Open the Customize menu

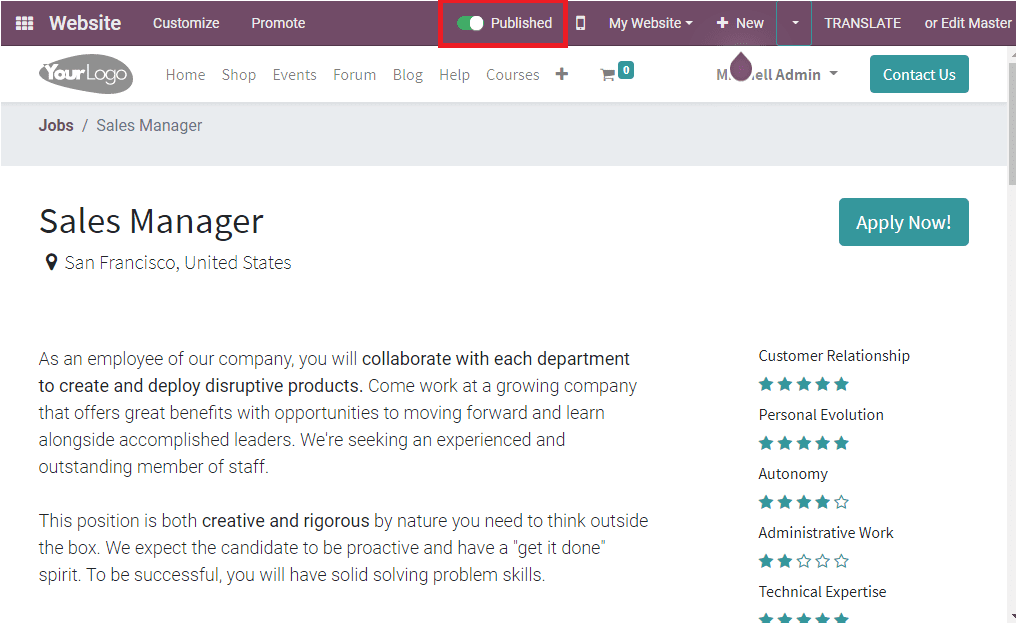click(186, 23)
